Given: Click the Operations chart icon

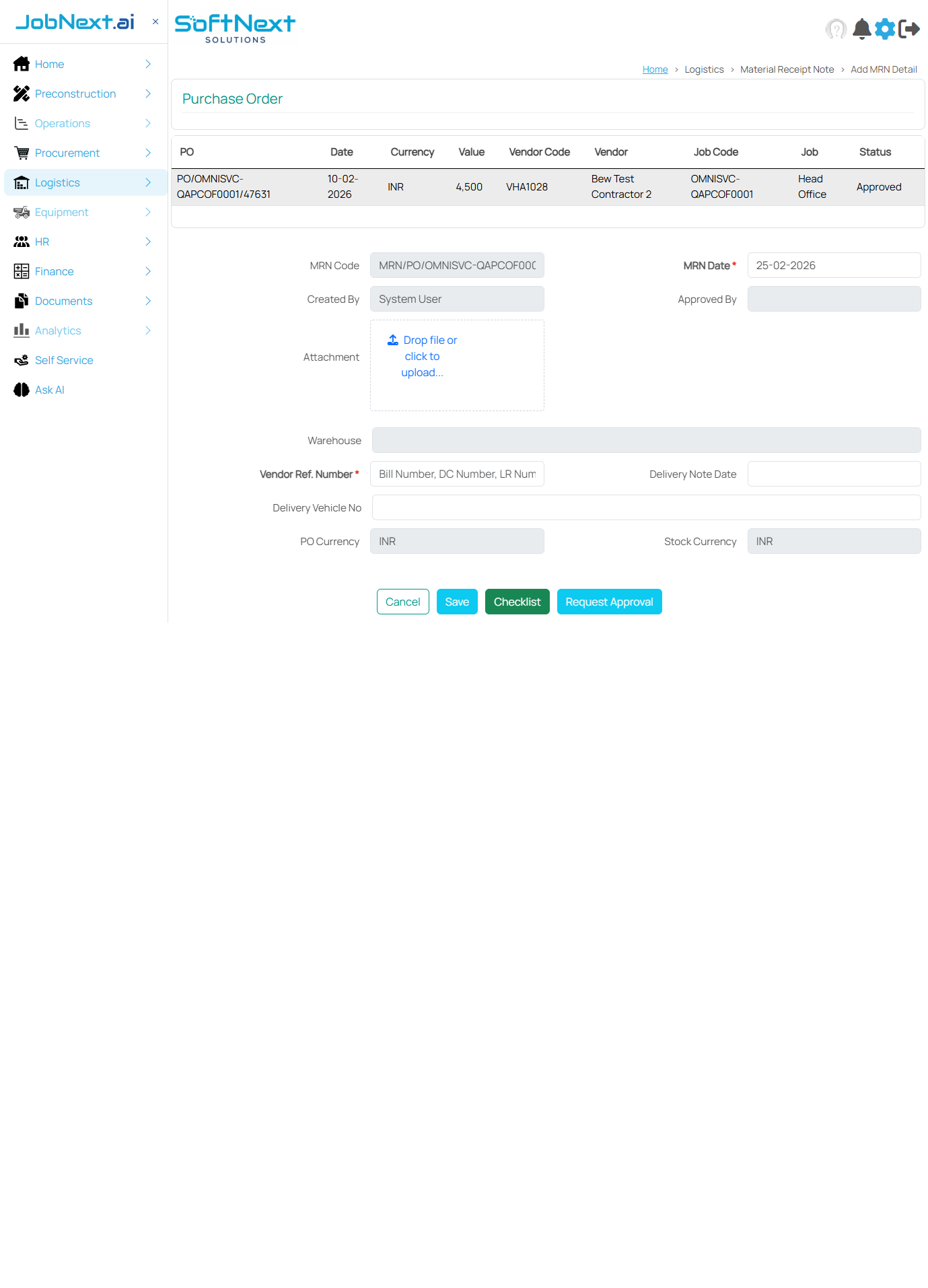Looking at the screenshot, I should tap(22, 123).
